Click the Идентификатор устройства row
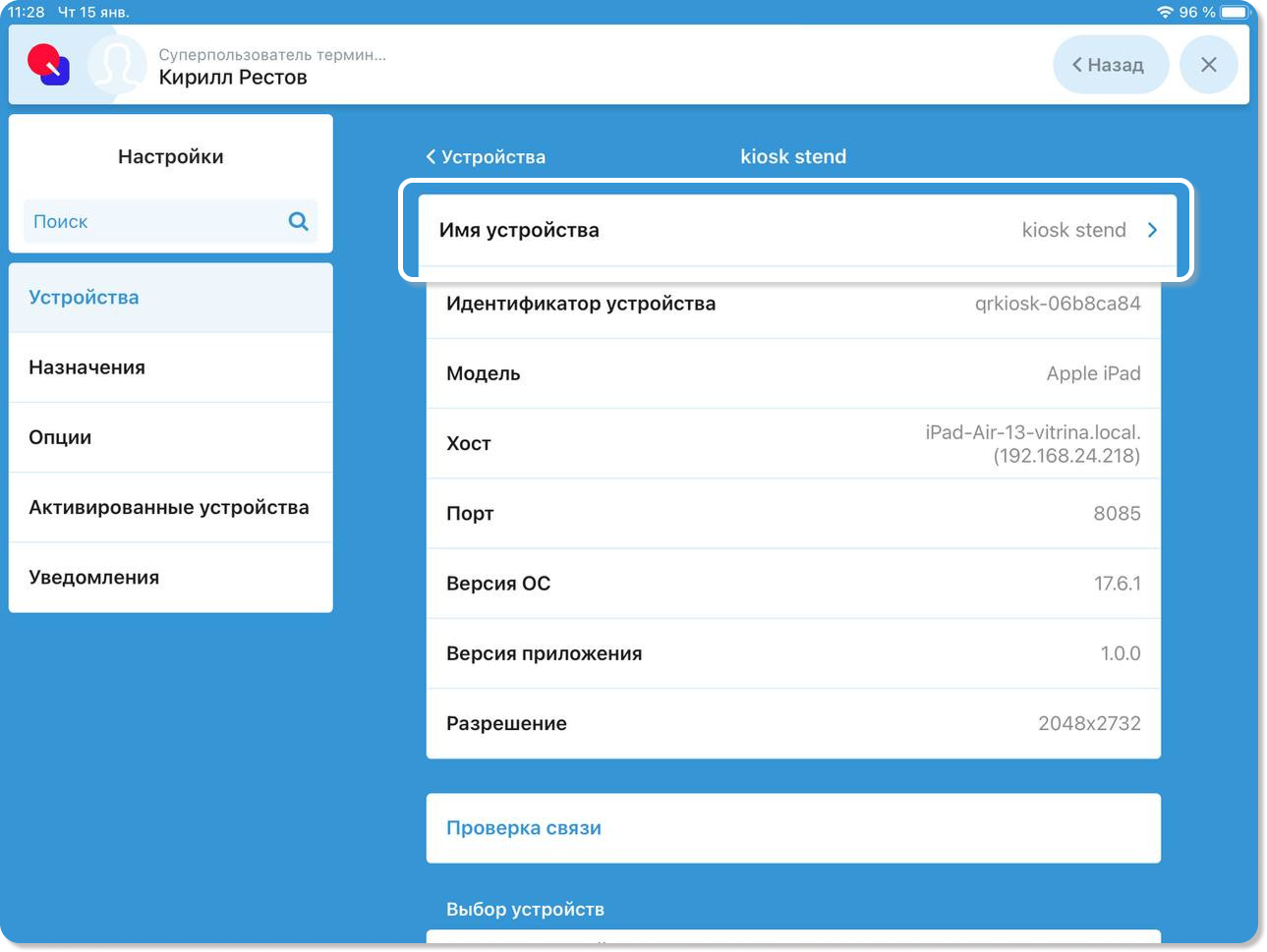 tap(792, 305)
